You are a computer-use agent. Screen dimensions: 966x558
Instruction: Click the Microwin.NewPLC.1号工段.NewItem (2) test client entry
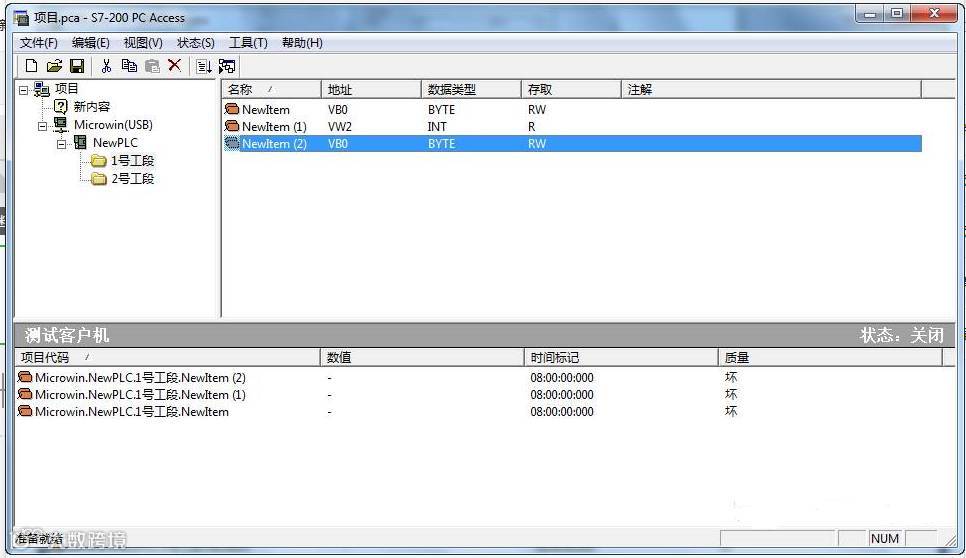[140, 378]
